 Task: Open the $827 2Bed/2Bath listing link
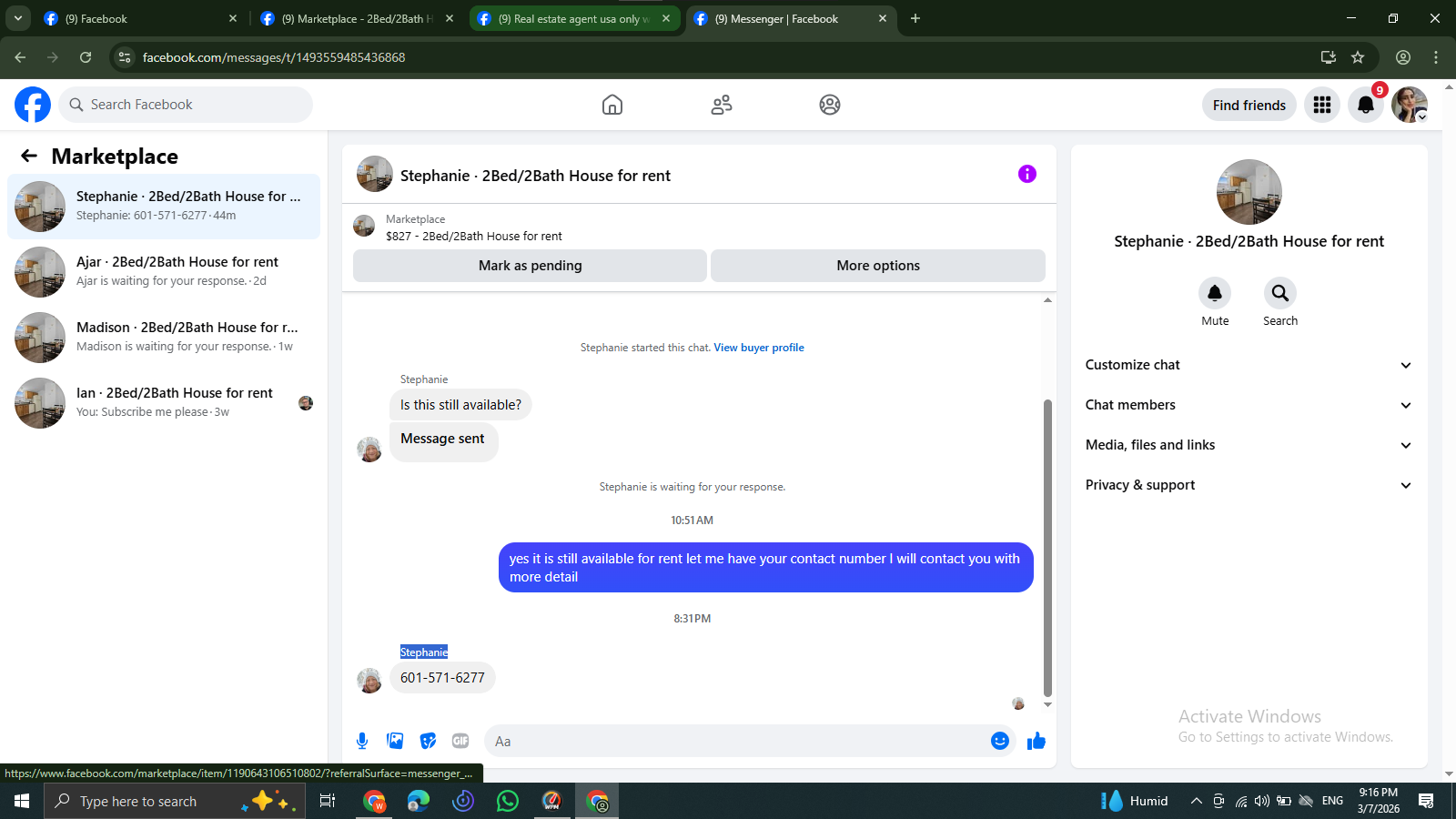(x=474, y=236)
